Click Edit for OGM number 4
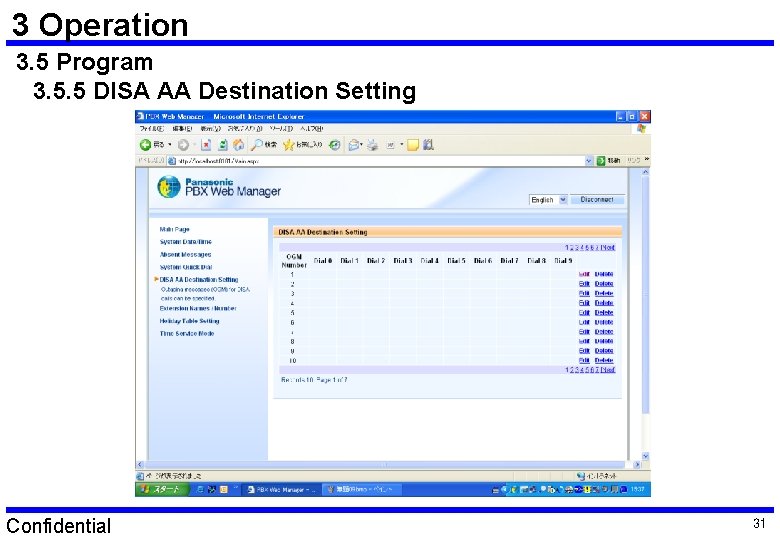The width and height of the screenshot is (780, 540). coord(584,303)
